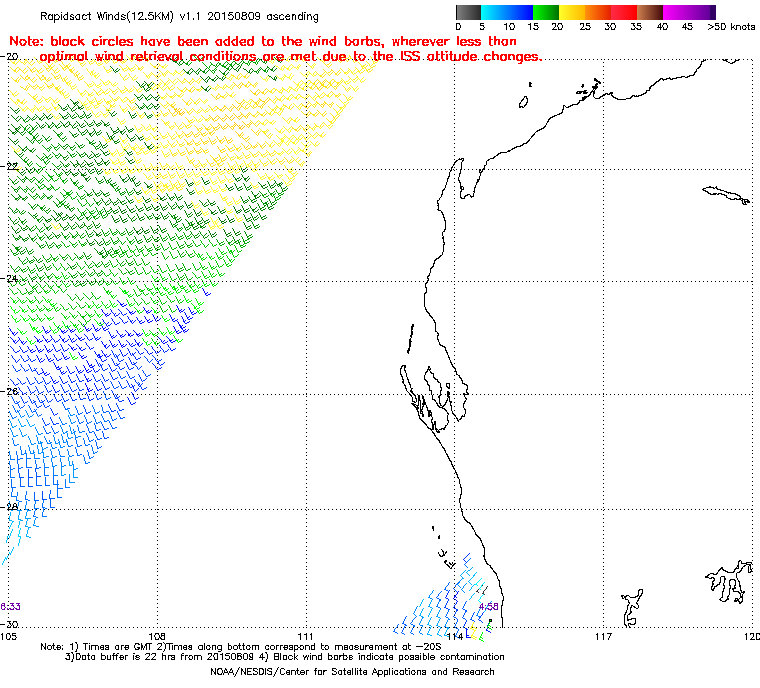Image resolution: width=760 pixels, height=688 pixels.
Task: Click the '-22' latitude axis label
Action: pos(10,167)
